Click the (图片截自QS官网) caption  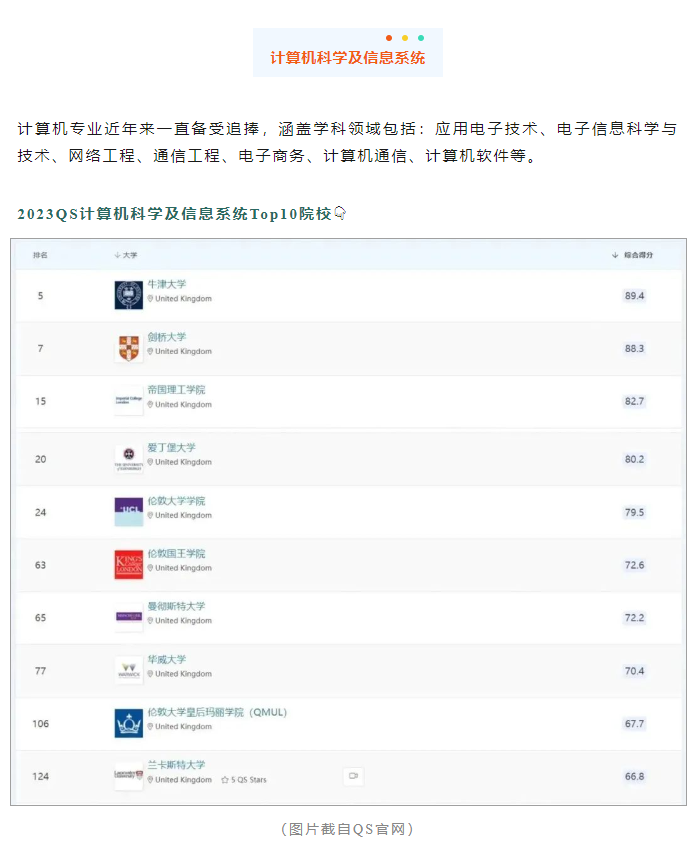click(347, 829)
